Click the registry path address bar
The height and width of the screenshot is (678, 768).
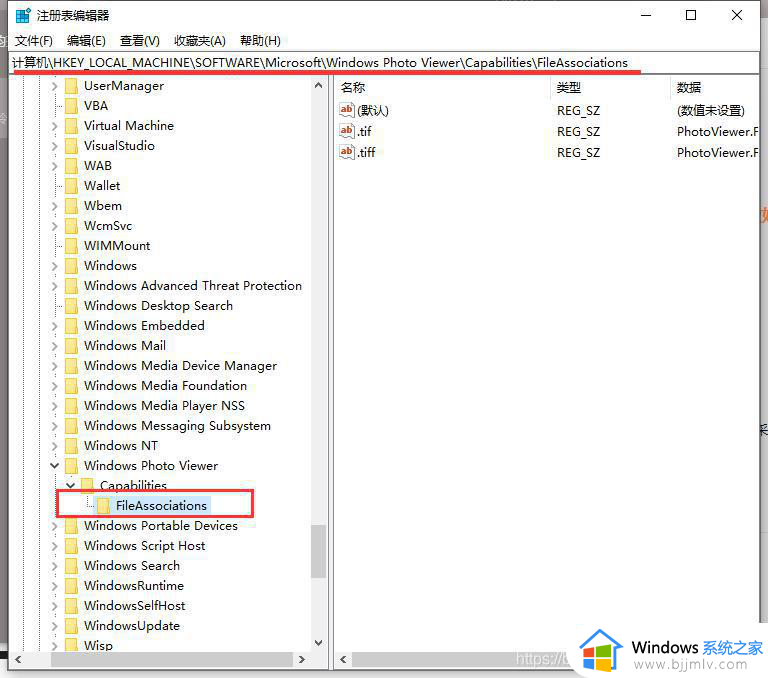click(384, 63)
